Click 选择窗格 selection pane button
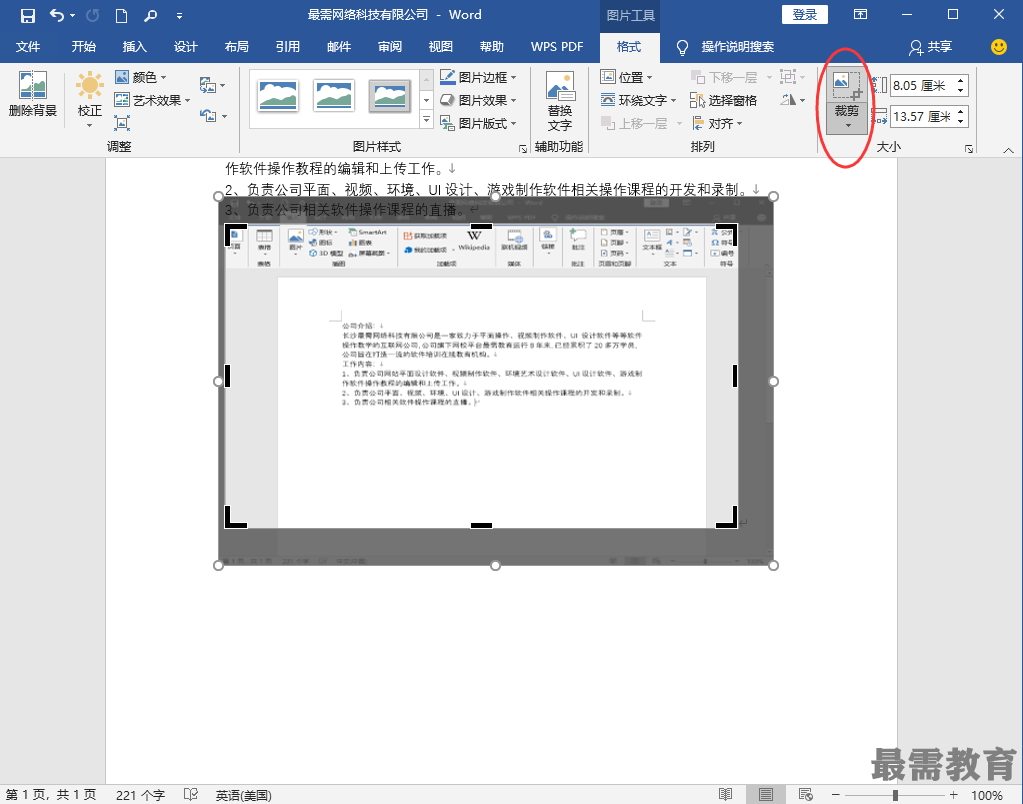The image size is (1023, 804). [x=724, y=100]
